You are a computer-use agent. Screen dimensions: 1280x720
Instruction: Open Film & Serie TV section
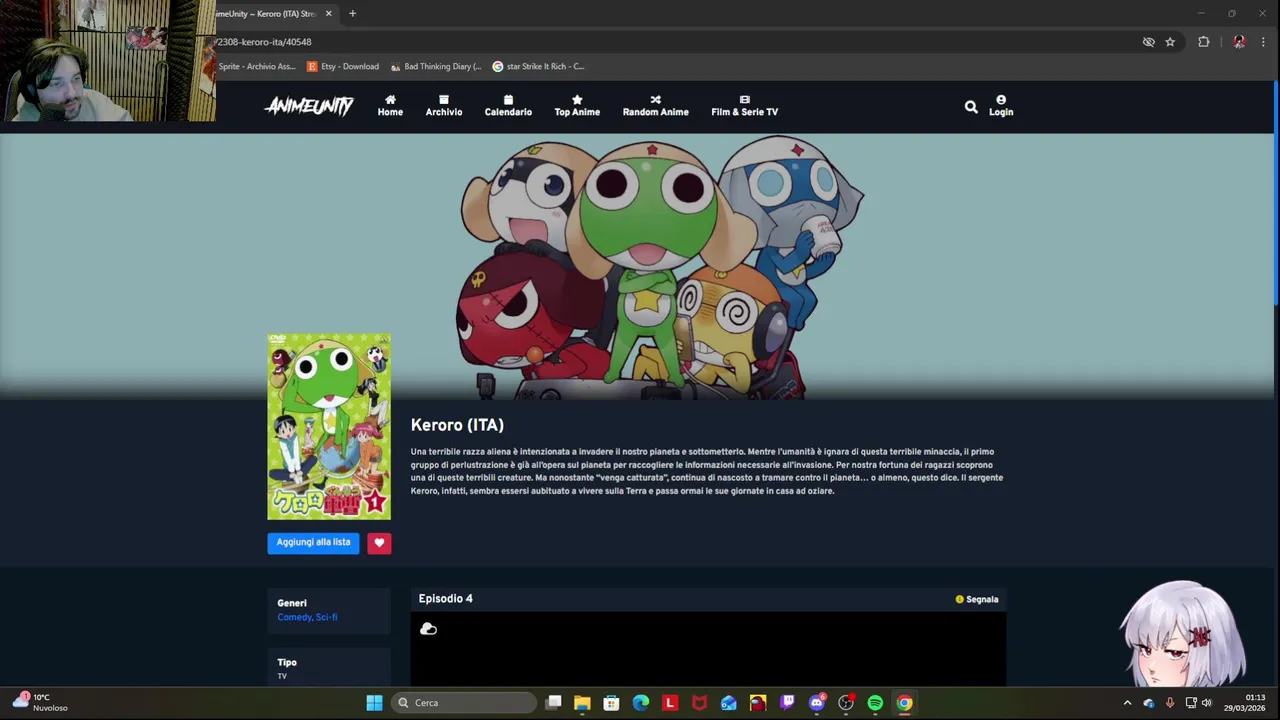[744, 106]
